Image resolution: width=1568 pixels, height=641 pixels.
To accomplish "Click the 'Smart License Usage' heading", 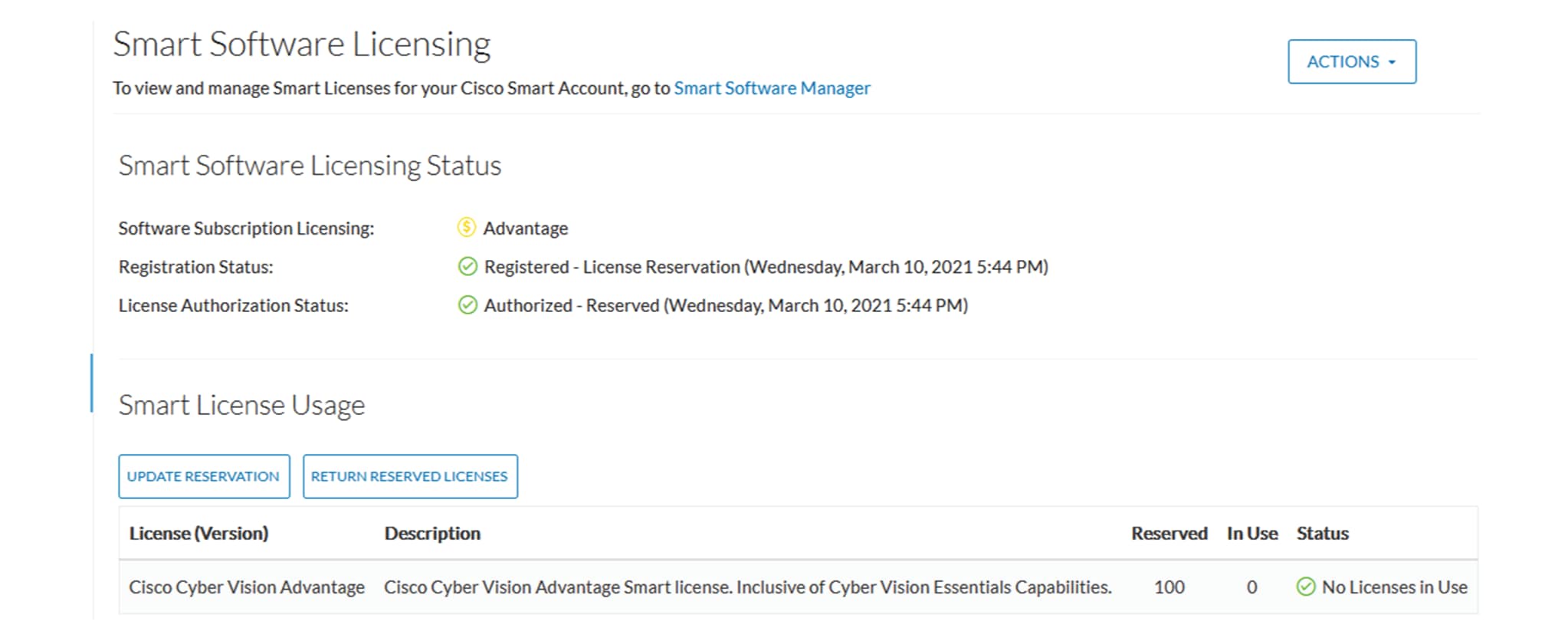I will pyautogui.click(x=241, y=405).
